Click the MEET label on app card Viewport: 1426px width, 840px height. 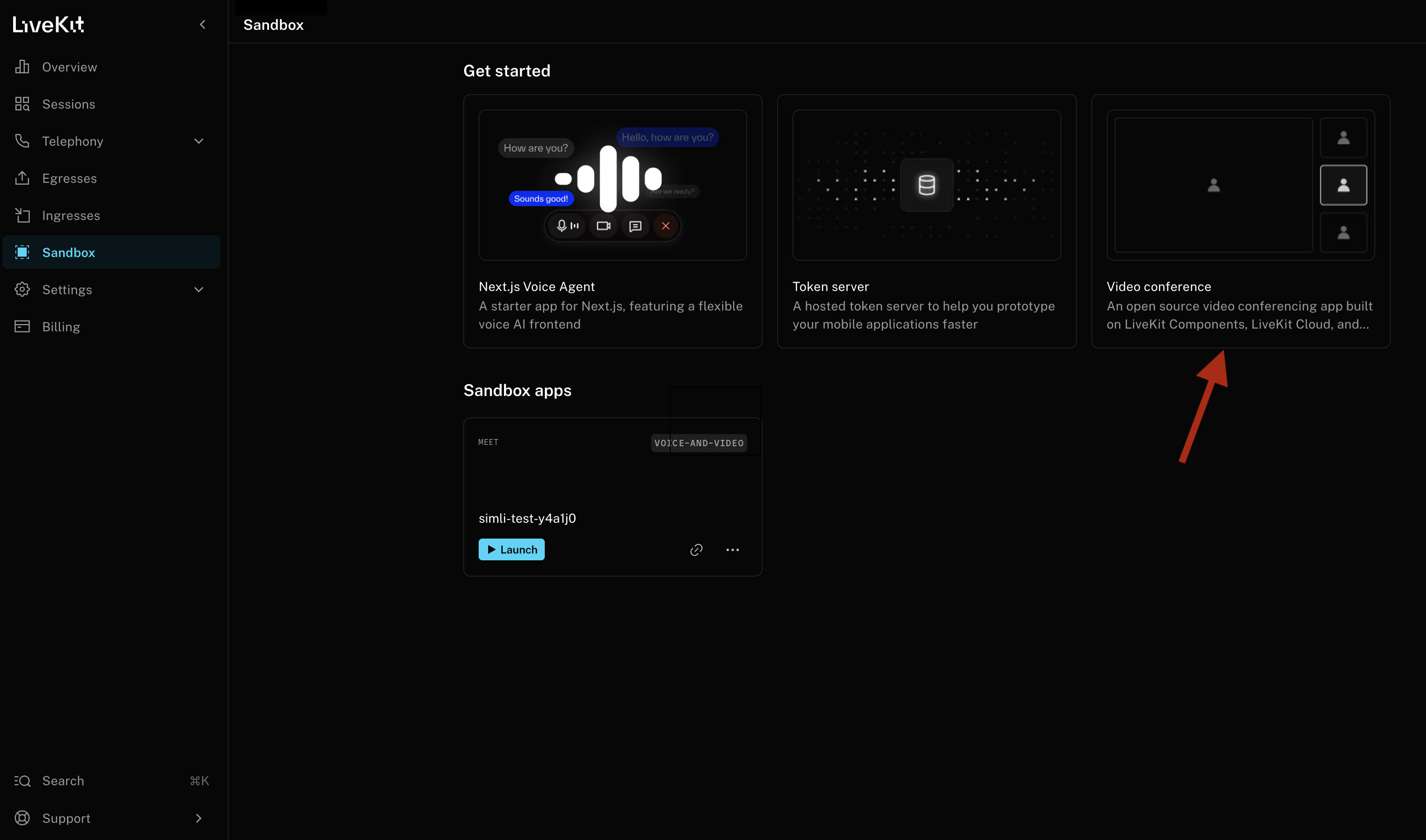point(488,442)
